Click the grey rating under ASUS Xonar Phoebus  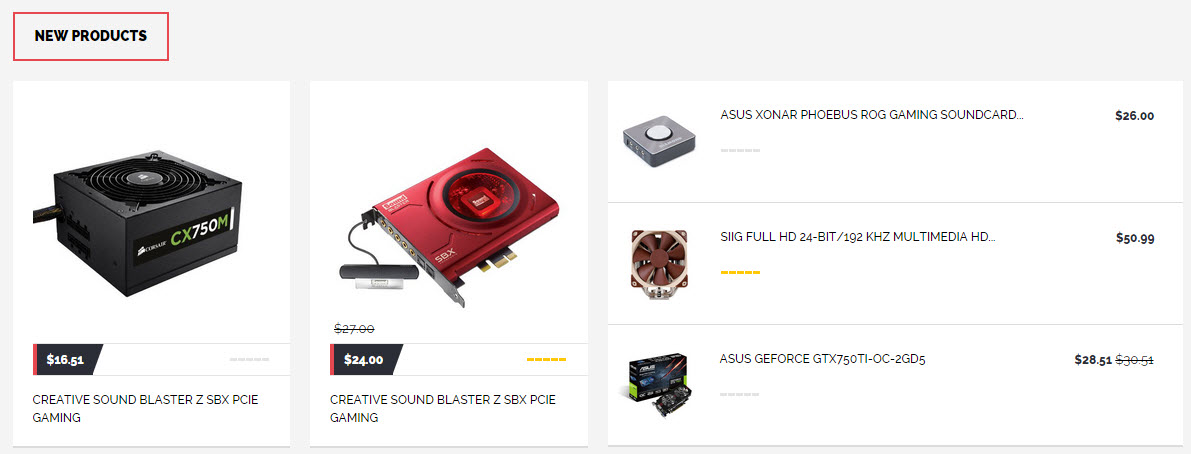tap(740, 150)
